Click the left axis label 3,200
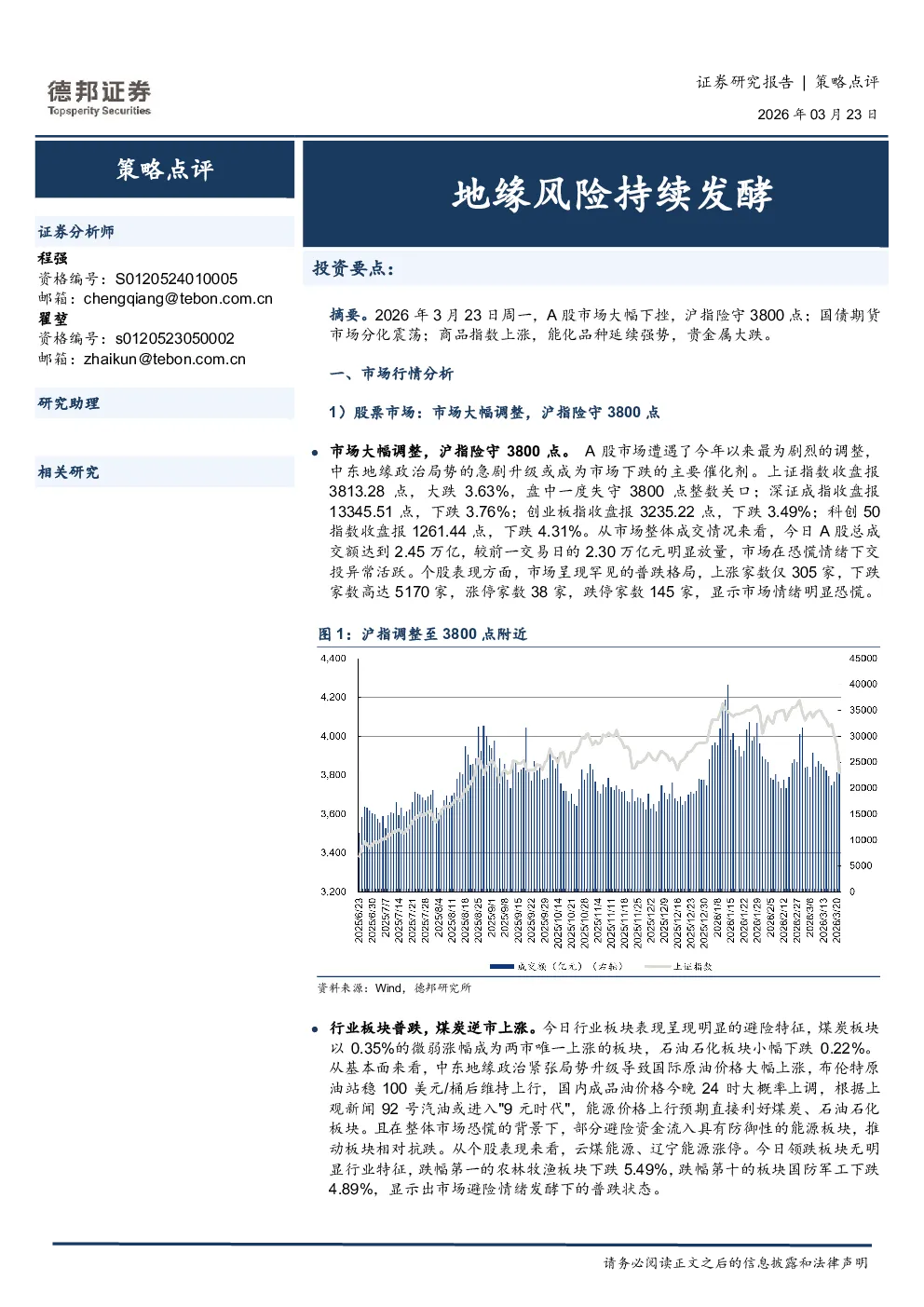924x1307 pixels. coord(333,892)
